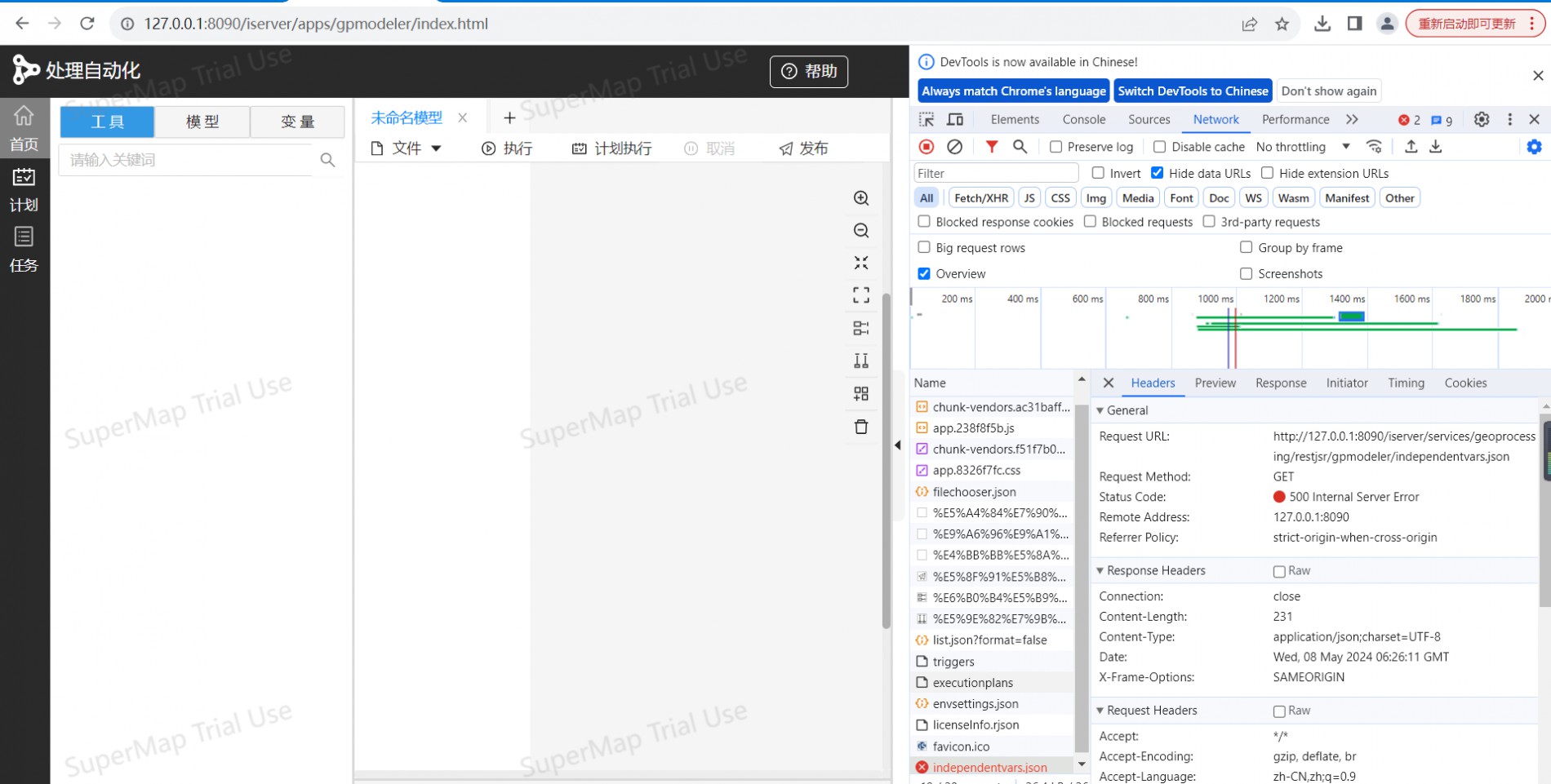Viewport: 1551px width, 784px height.
Task: Check the Invert filter option
Action: [x=1098, y=173]
